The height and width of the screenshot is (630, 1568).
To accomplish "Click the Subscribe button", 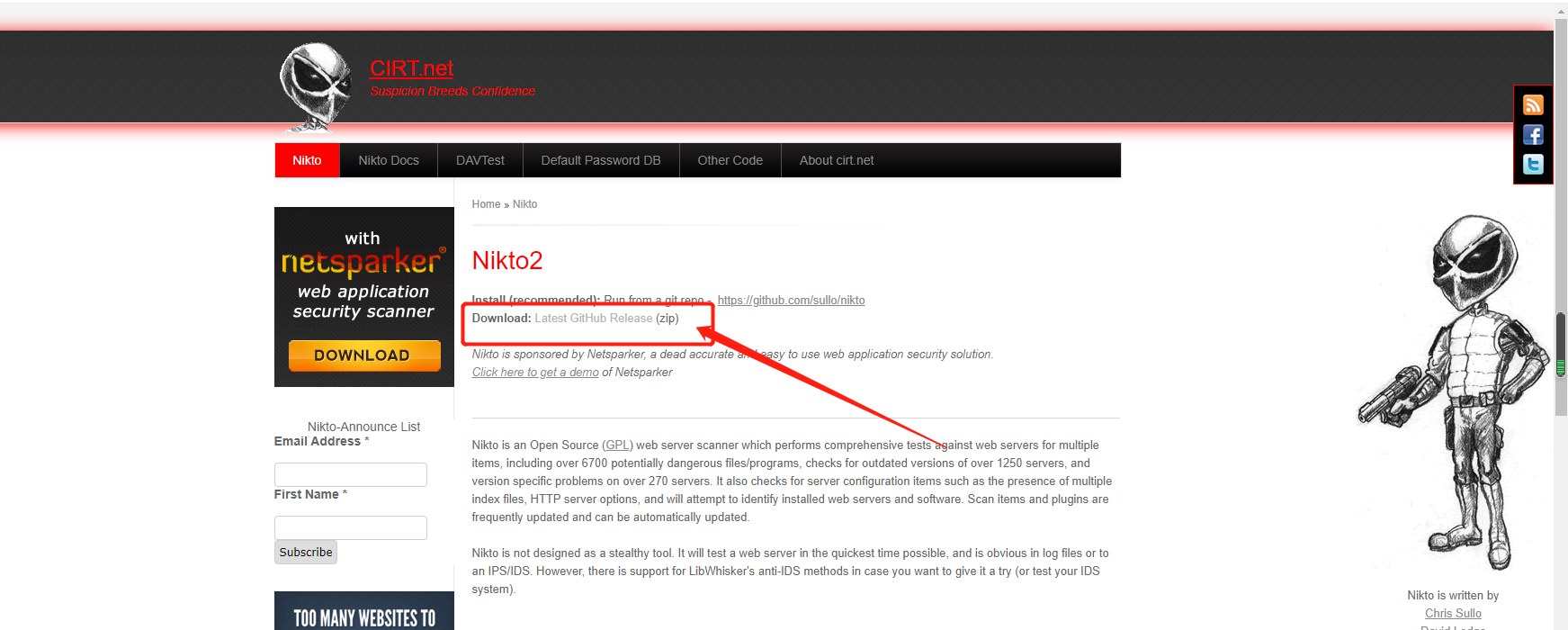I will 306,553.
